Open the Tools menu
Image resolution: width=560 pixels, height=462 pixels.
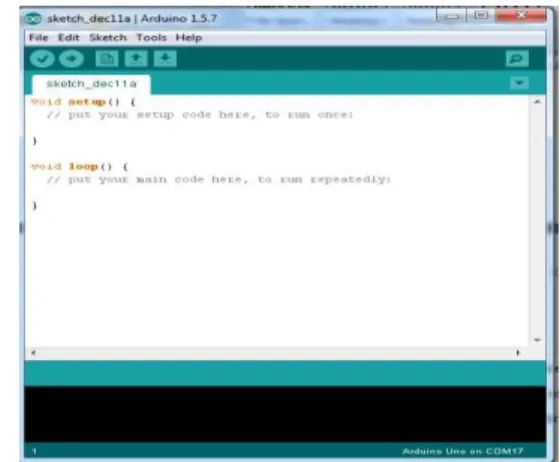pyautogui.click(x=151, y=37)
